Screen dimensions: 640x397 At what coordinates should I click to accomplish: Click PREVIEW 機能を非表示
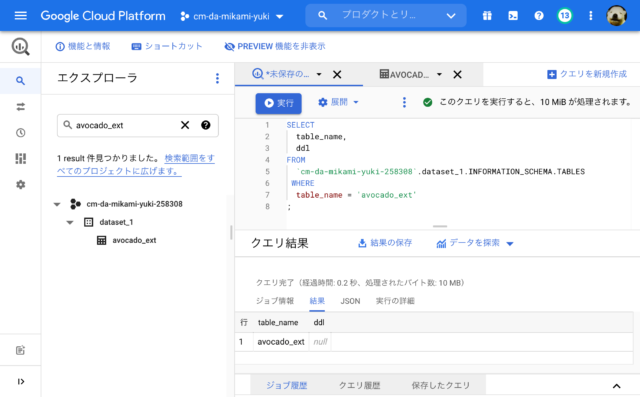[275, 47]
